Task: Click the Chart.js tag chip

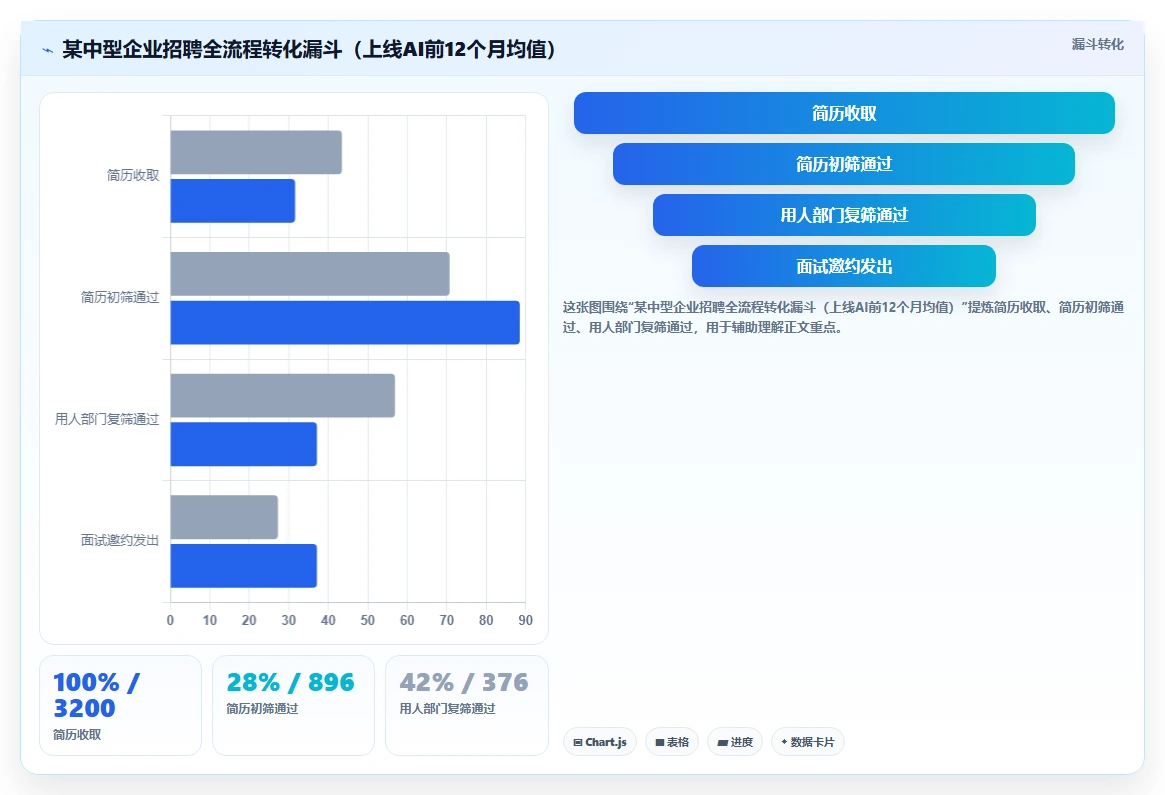Action: pyautogui.click(x=600, y=742)
